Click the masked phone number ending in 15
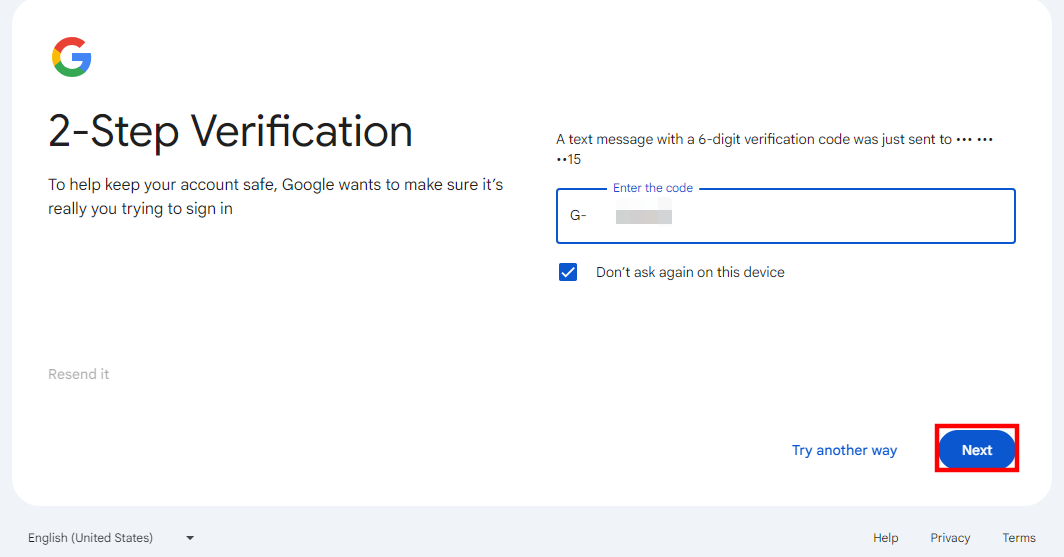The width and height of the screenshot is (1064, 557). click(569, 159)
